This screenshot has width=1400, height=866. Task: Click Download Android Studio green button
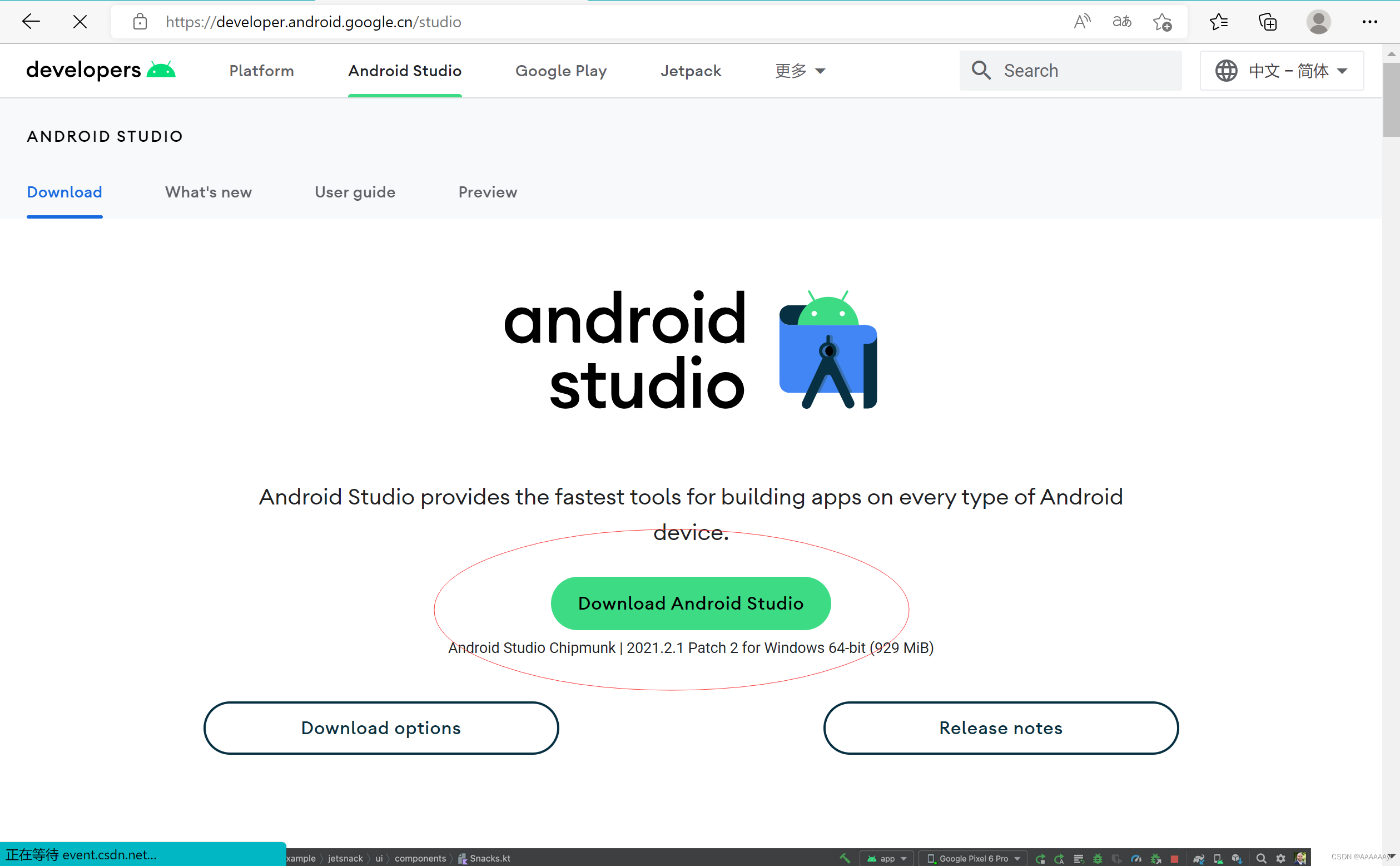coord(691,603)
